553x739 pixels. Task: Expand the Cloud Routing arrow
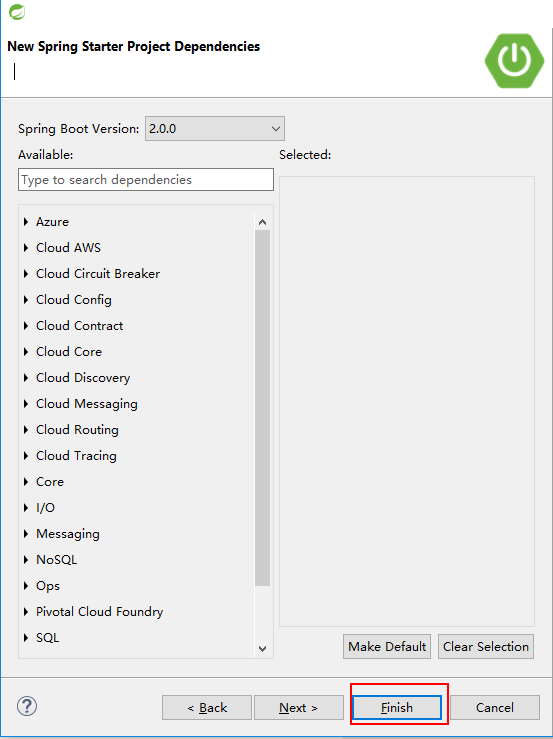26,430
